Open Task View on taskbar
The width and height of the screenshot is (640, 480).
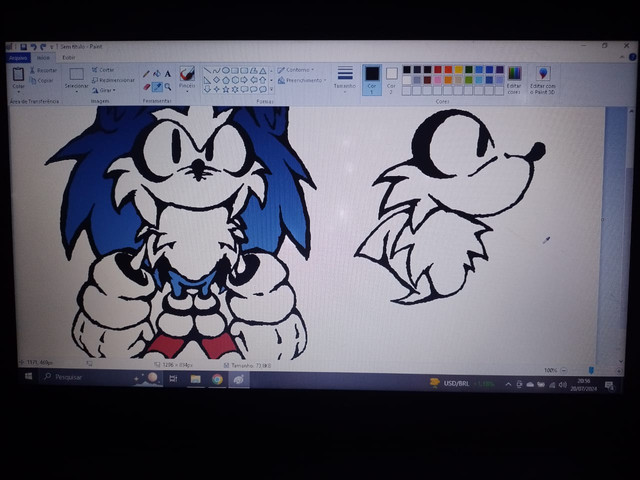pos(173,379)
